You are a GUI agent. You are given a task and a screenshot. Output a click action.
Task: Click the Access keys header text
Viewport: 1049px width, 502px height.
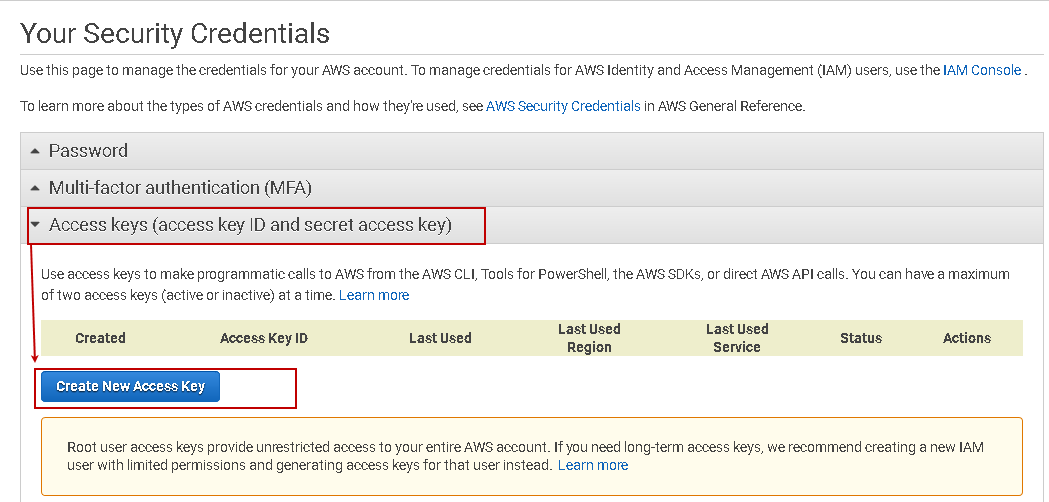pos(250,225)
